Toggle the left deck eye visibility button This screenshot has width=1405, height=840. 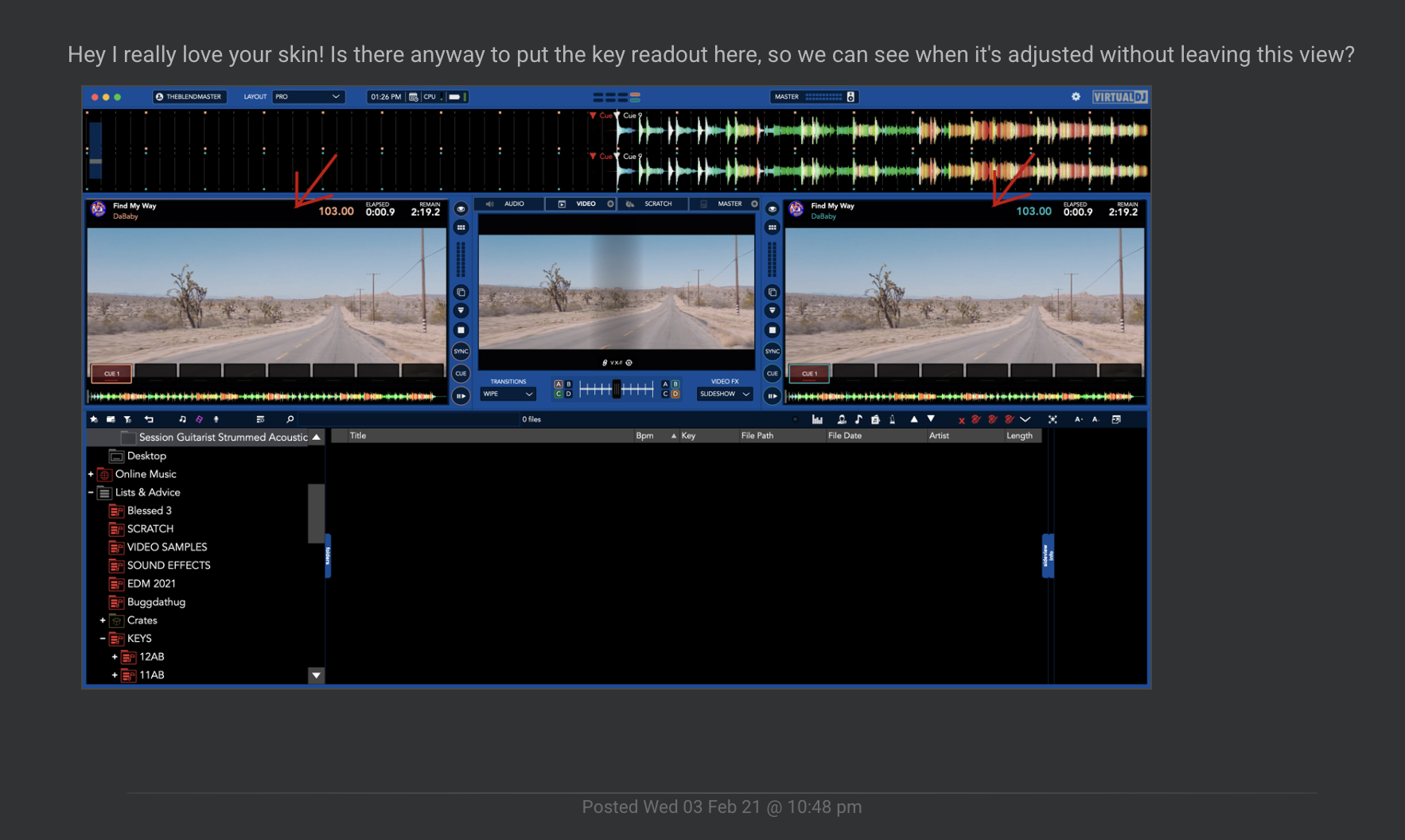pos(461,208)
